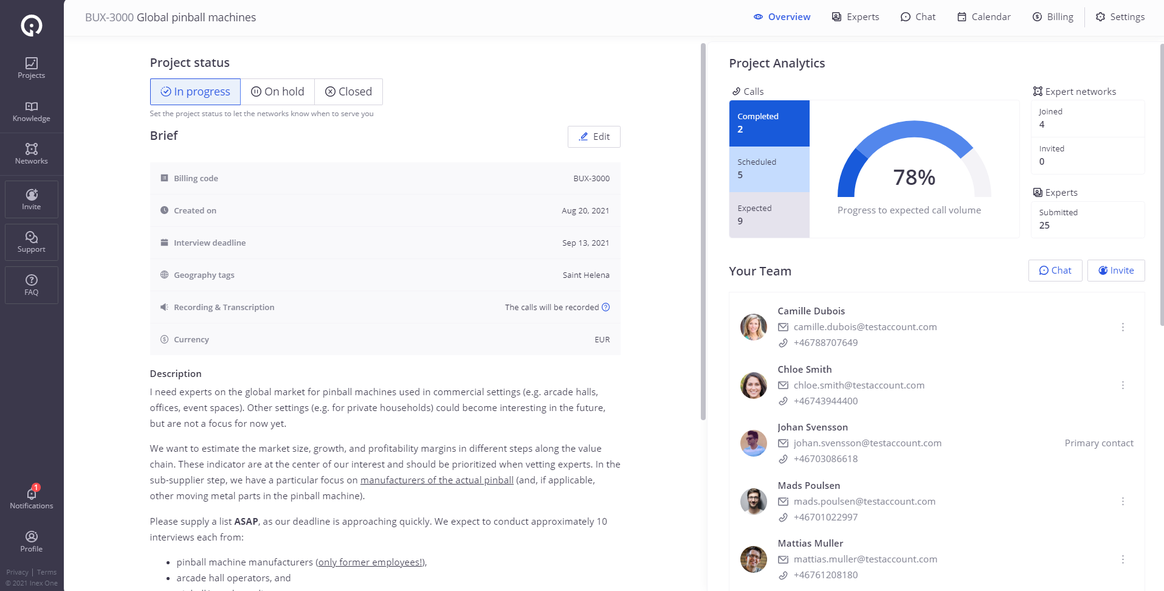Click the Billing code row icon

[x=164, y=178]
